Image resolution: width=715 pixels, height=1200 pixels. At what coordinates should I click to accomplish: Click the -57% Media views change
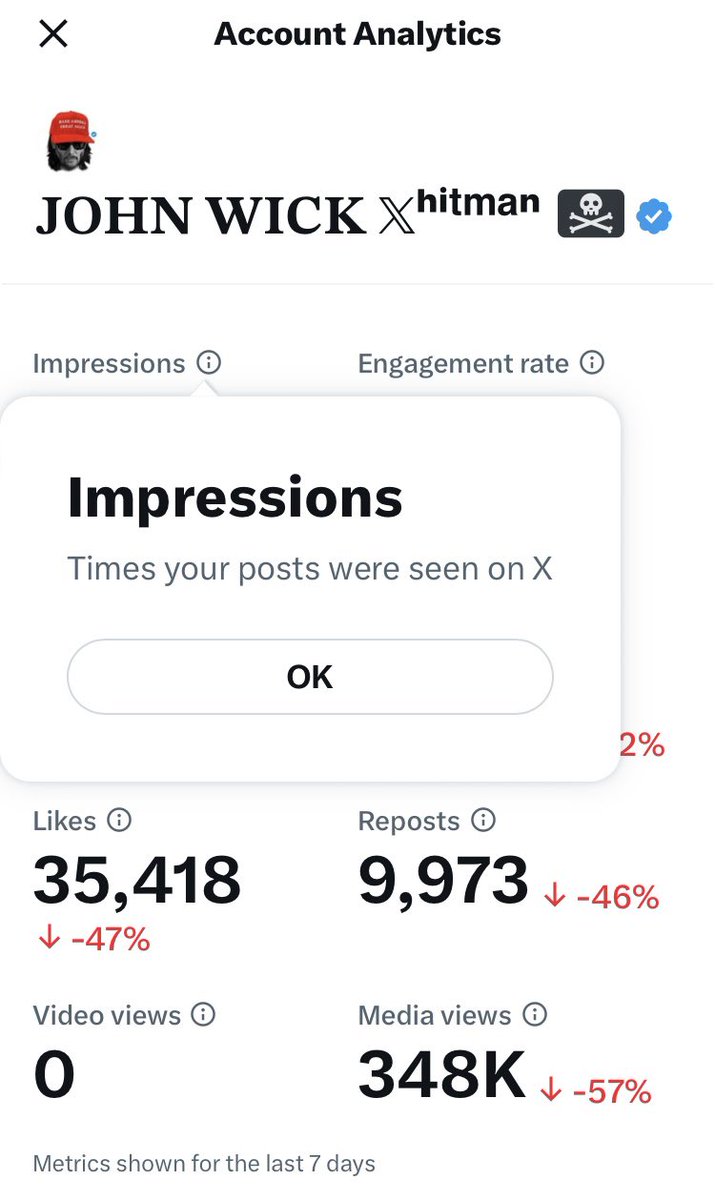tap(597, 1090)
